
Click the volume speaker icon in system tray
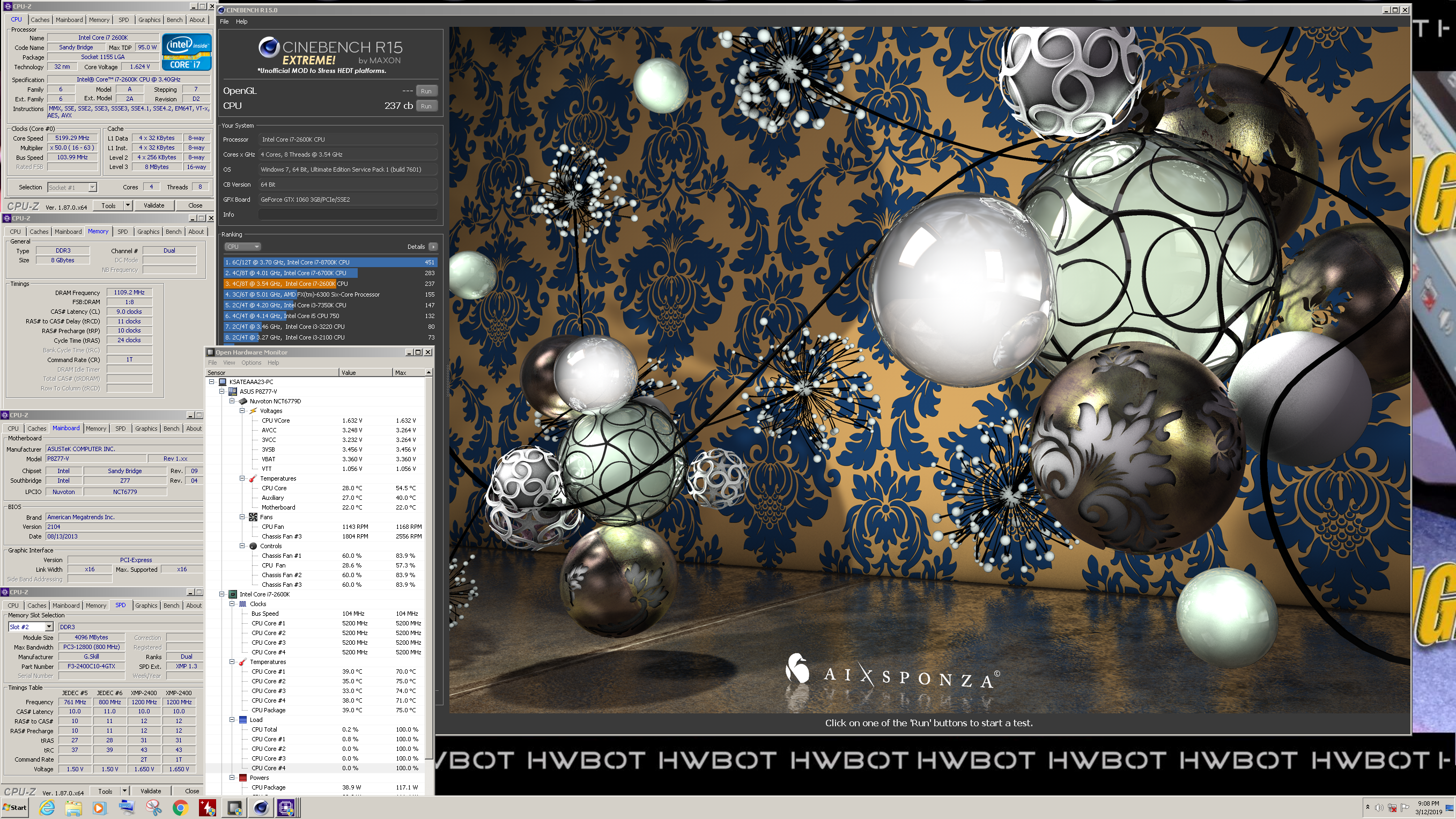click(x=1379, y=808)
